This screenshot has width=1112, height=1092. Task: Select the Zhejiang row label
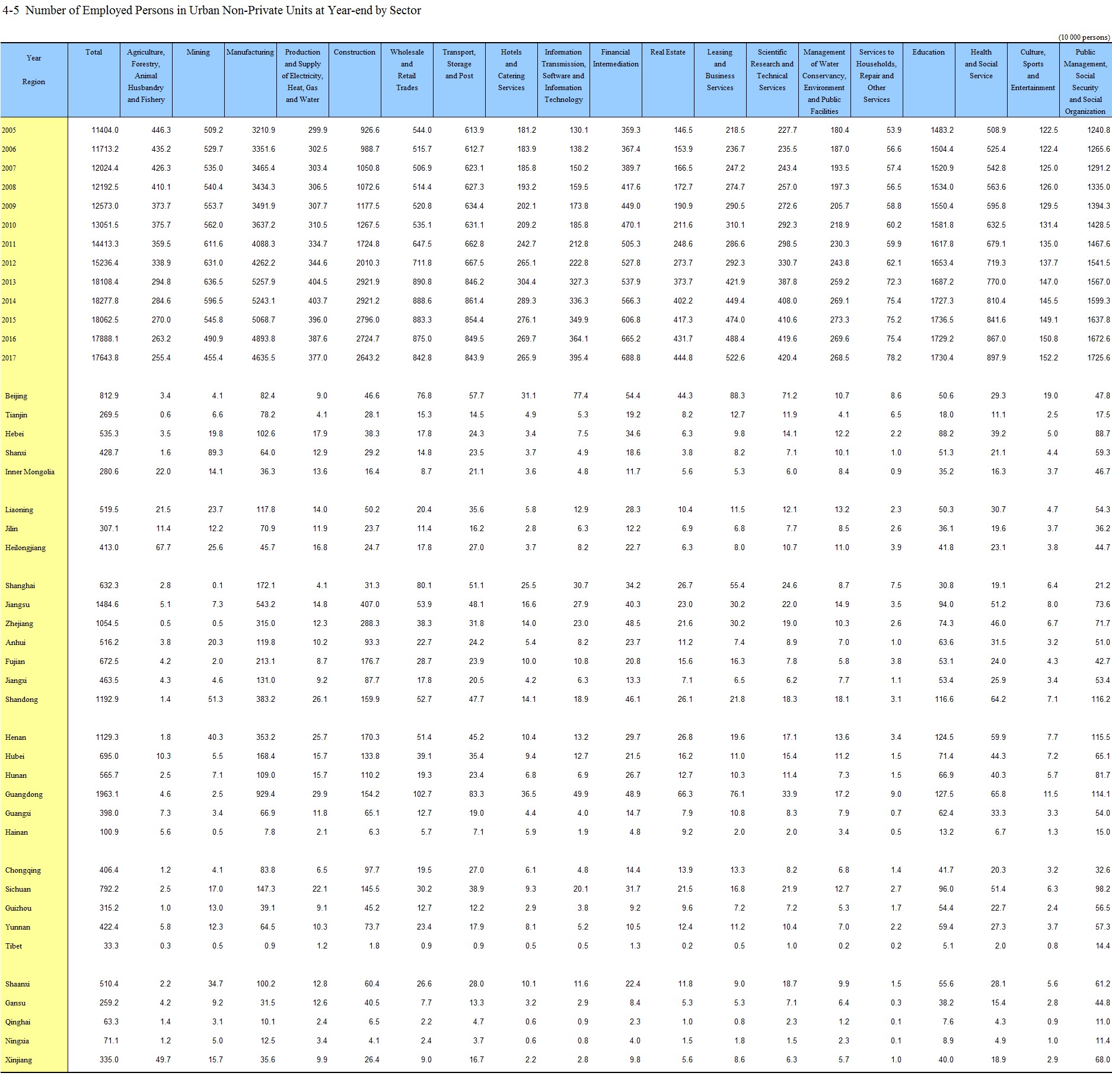19,624
